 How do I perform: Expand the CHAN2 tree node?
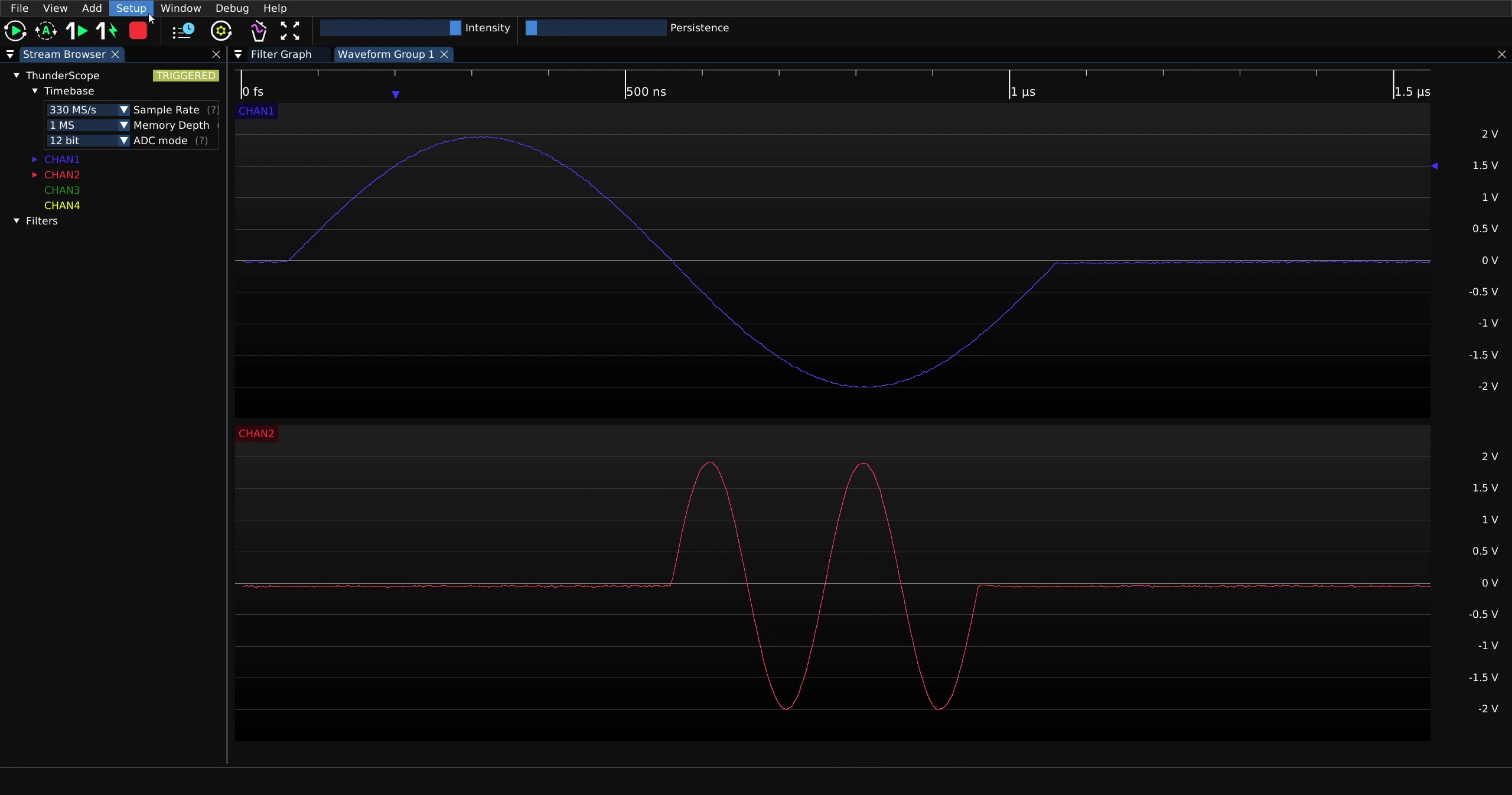35,175
